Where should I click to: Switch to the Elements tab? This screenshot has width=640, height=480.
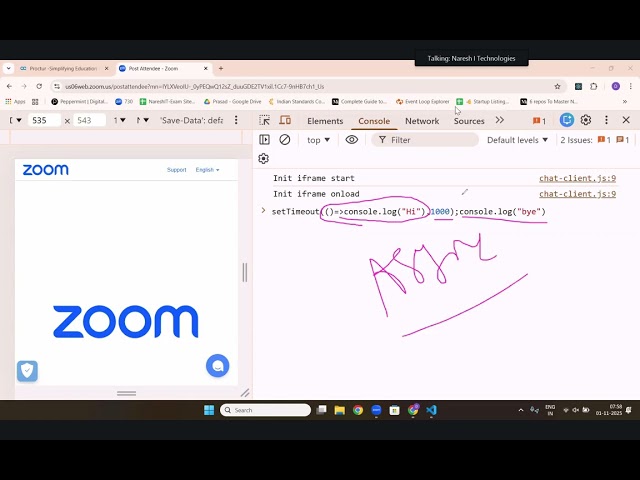point(325,121)
